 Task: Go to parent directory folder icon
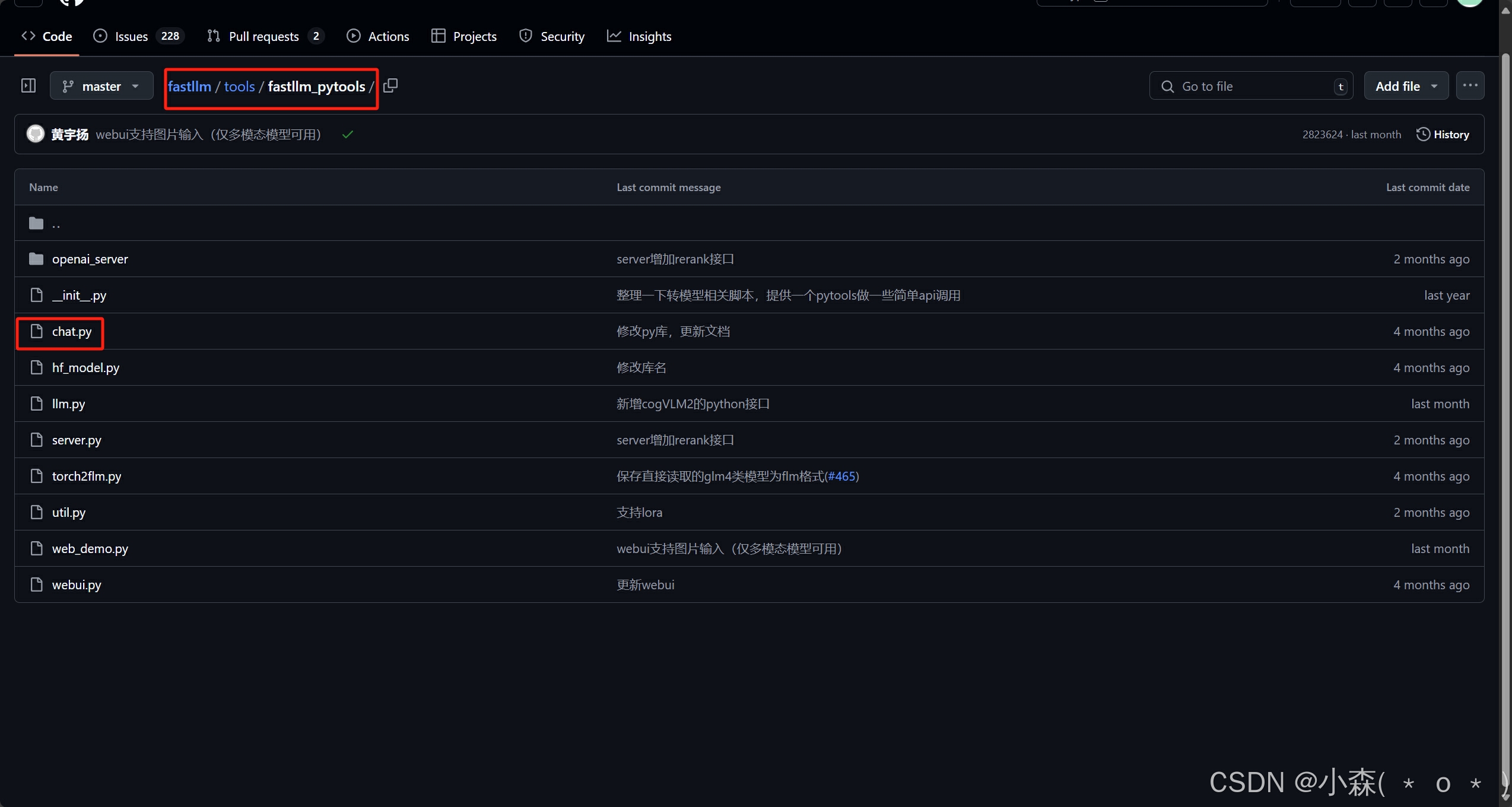(x=36, y=224)
